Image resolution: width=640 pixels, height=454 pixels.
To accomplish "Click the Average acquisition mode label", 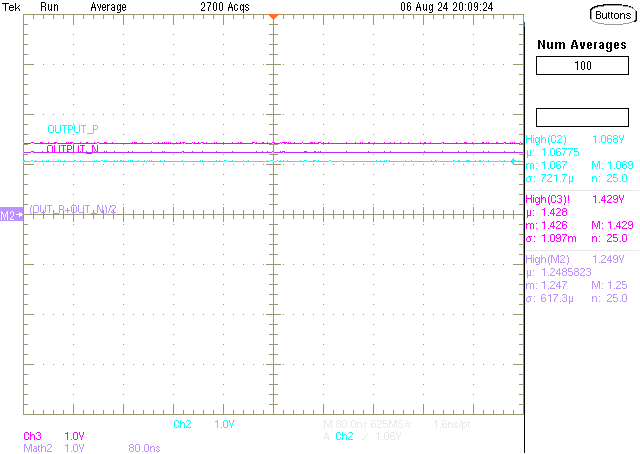I will pos(108,6).
